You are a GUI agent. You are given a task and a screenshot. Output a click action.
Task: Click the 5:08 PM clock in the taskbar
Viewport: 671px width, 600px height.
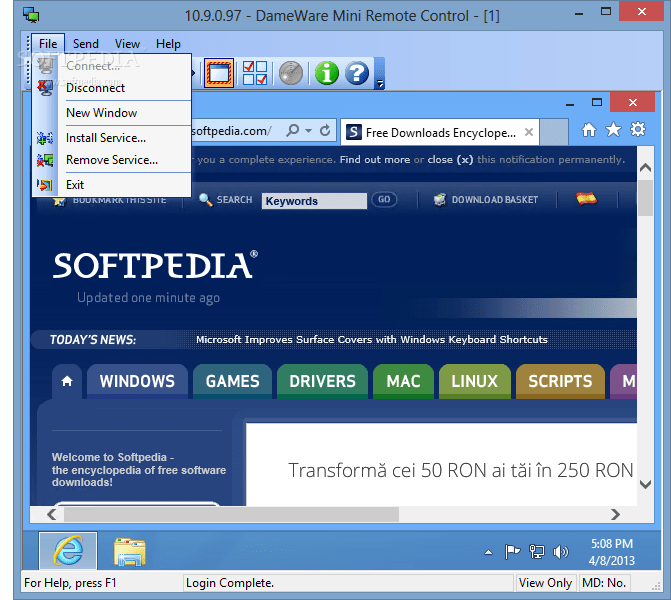click(612, 544)
